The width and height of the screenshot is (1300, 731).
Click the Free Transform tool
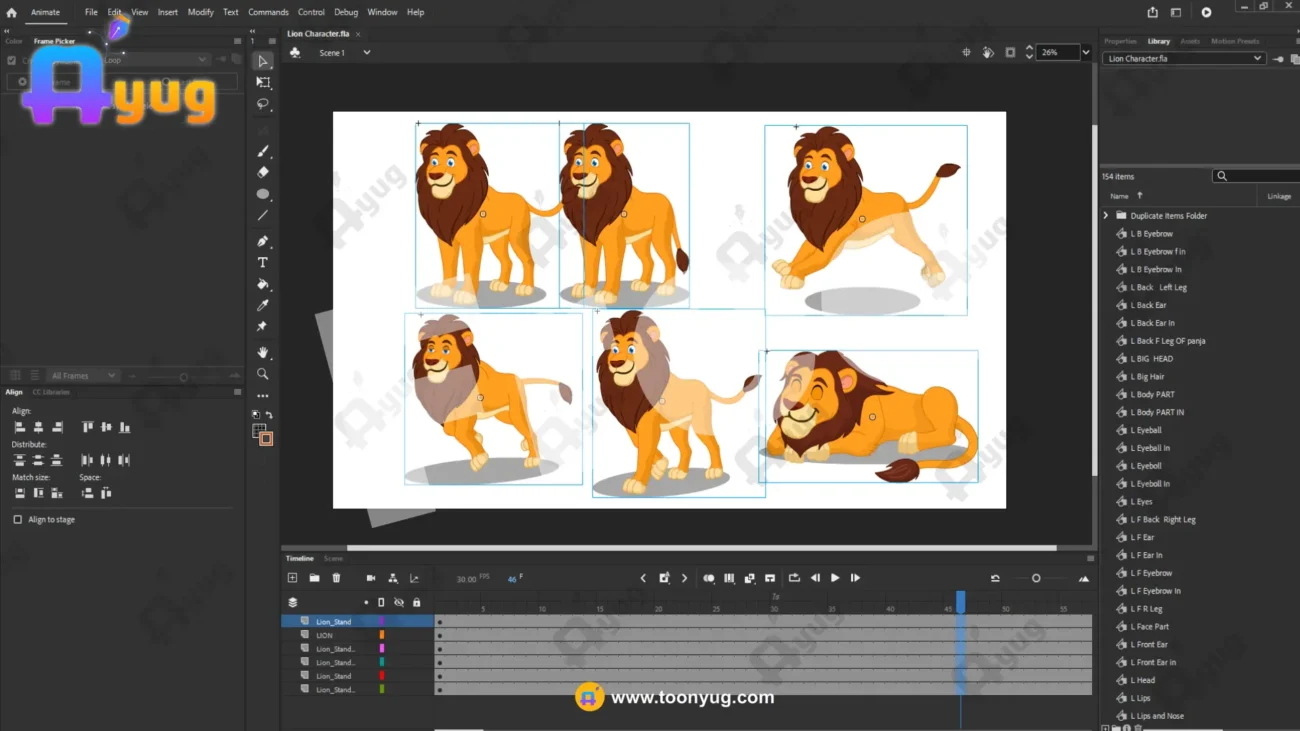(x=263, y=82)
